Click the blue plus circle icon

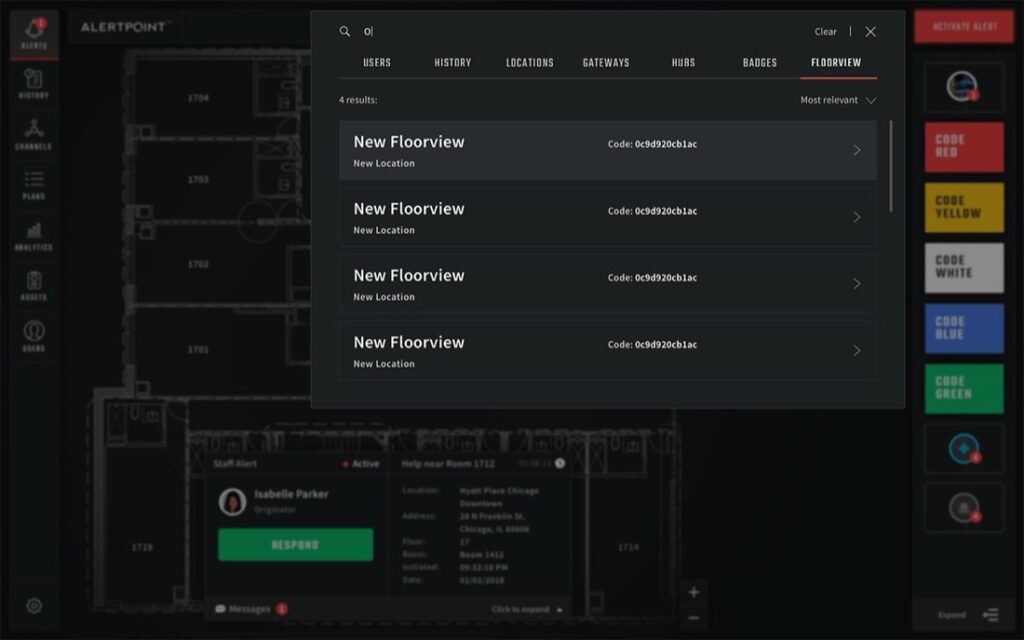tap(964, 449)
